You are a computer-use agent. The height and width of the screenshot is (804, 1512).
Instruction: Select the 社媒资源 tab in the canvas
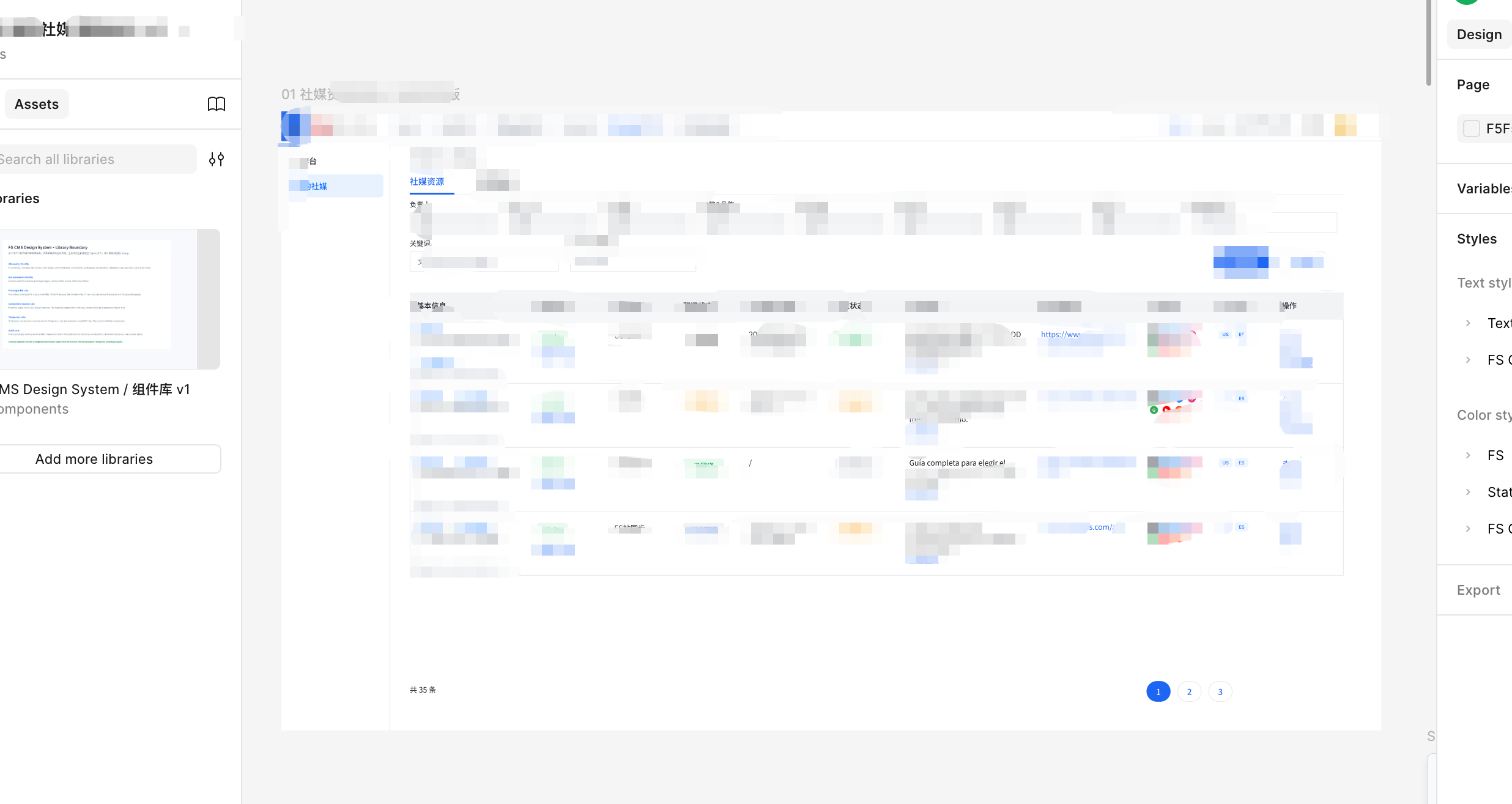(x=427, y=182)
